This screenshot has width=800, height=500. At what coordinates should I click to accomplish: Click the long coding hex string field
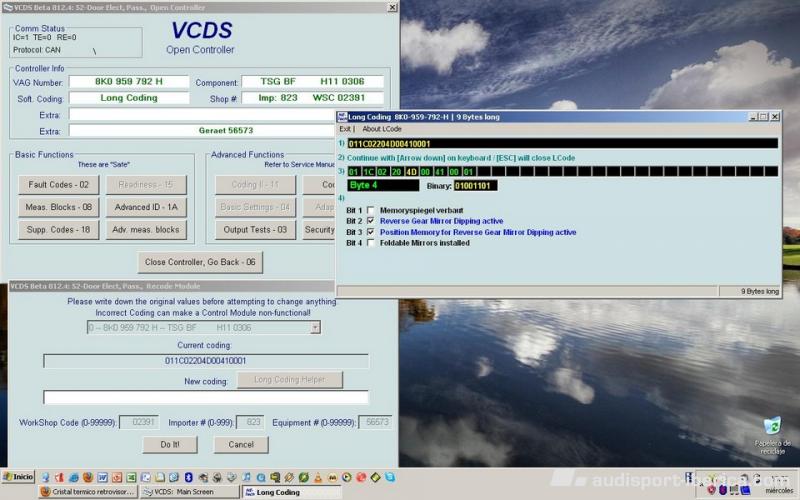[562, 143]
